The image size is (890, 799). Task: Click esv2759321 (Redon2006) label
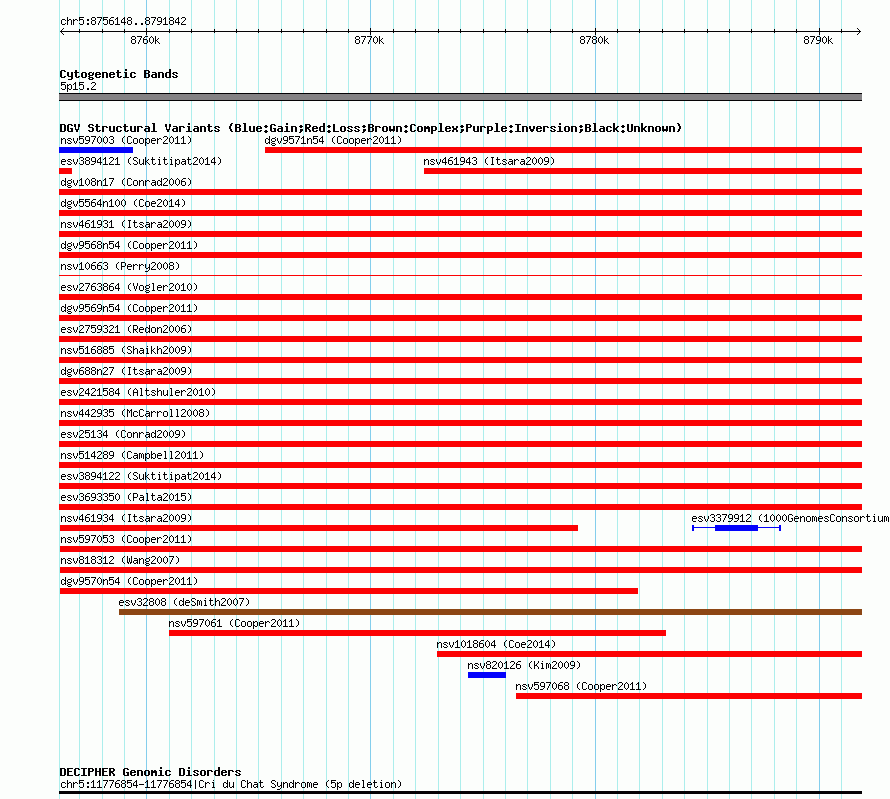point(126,329)
